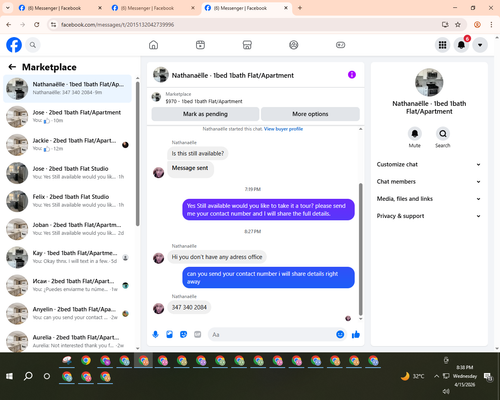Image resolution: width=500 pixels, height=400 pixels.
Task: Open the tab search dropdown arrow
Action: (x=7, y=8)
